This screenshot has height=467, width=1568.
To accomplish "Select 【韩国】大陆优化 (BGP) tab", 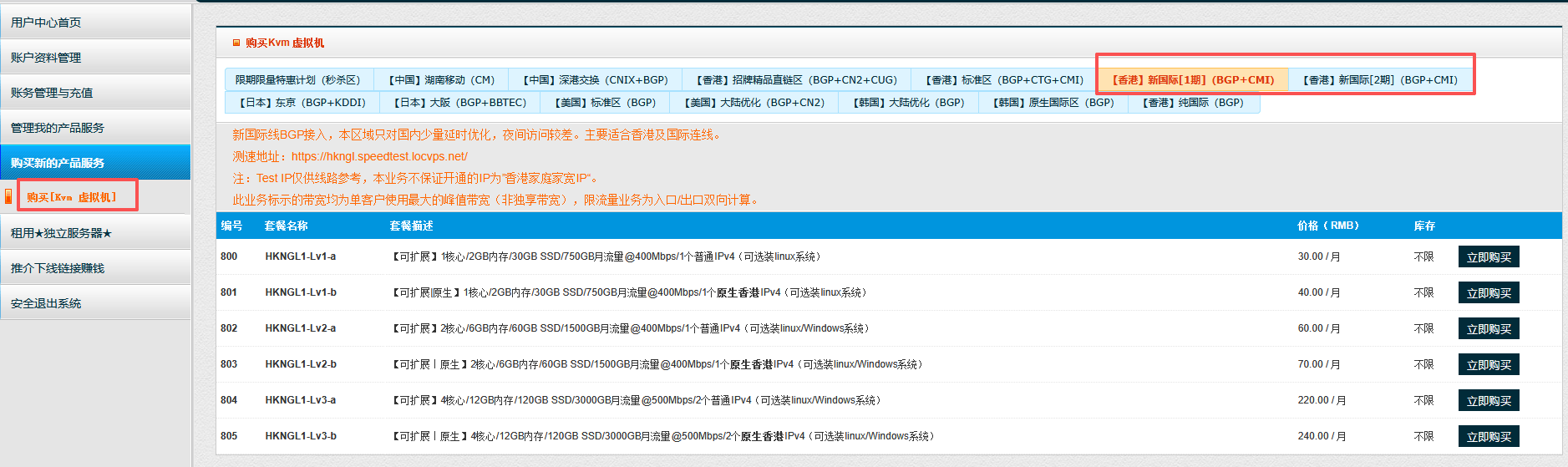I will tap(908, 102).
